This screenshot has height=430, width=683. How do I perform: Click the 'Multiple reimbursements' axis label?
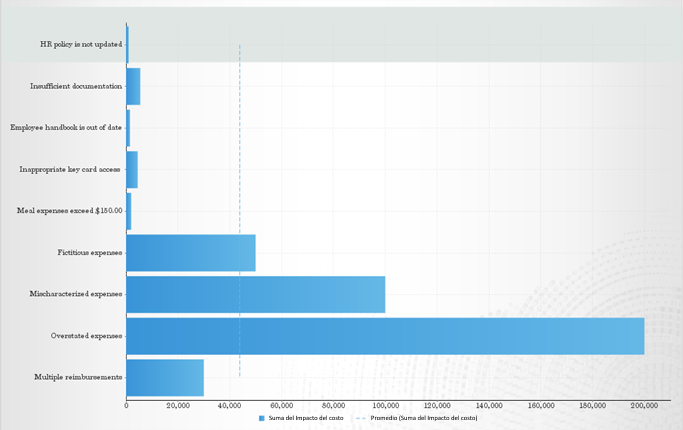(78, 377)
